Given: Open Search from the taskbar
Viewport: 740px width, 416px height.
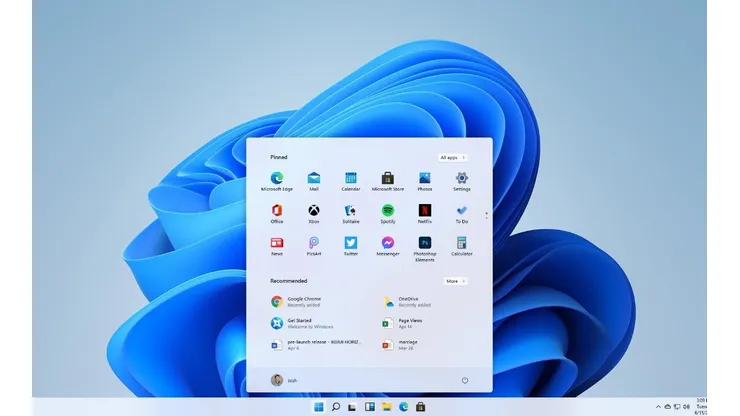Looking at the screenshot, I should point(336,407).
